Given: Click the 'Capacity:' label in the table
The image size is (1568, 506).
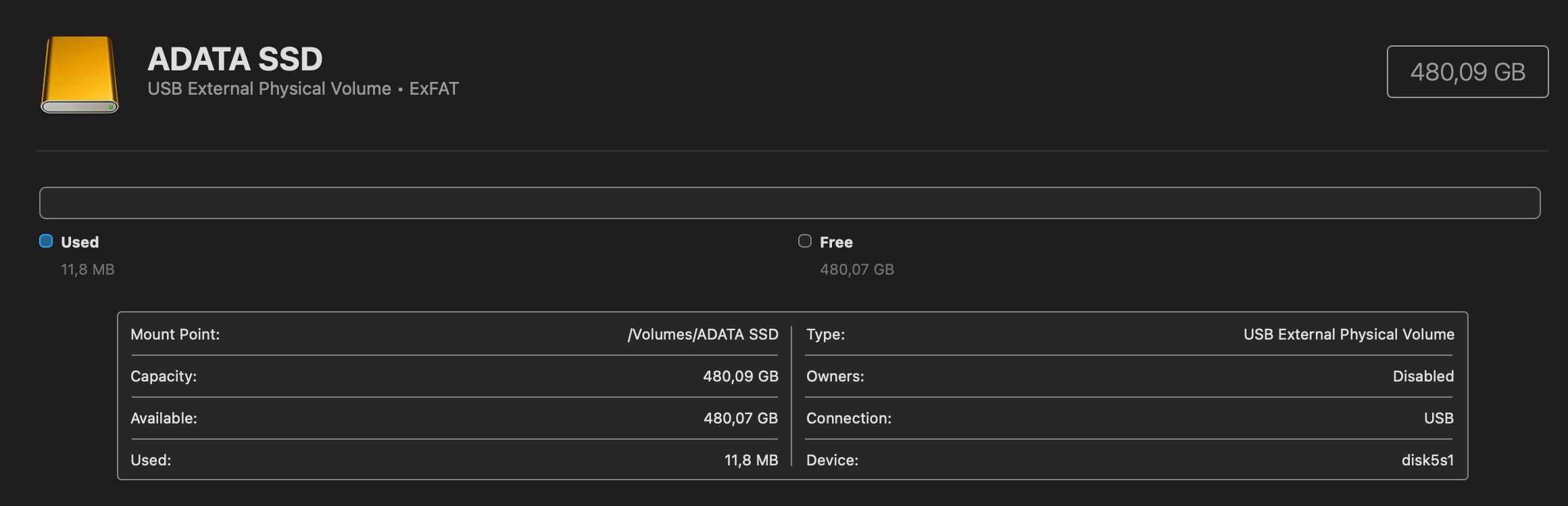Looking at the screenshot, I should coord(164,376).
